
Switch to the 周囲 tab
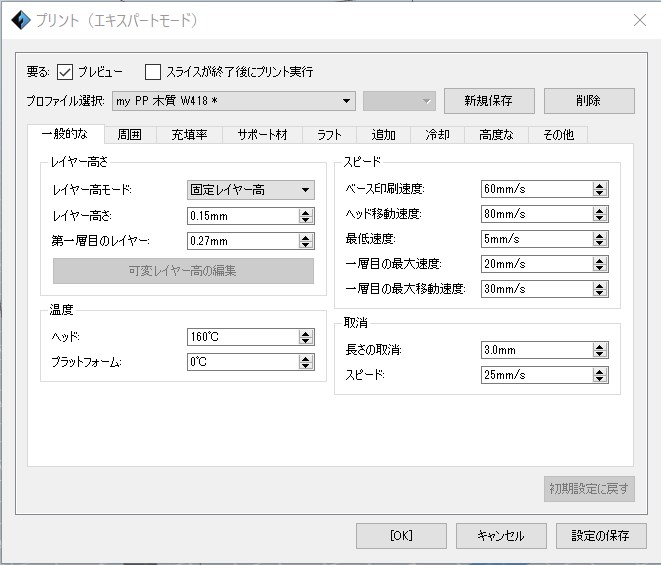130,135
